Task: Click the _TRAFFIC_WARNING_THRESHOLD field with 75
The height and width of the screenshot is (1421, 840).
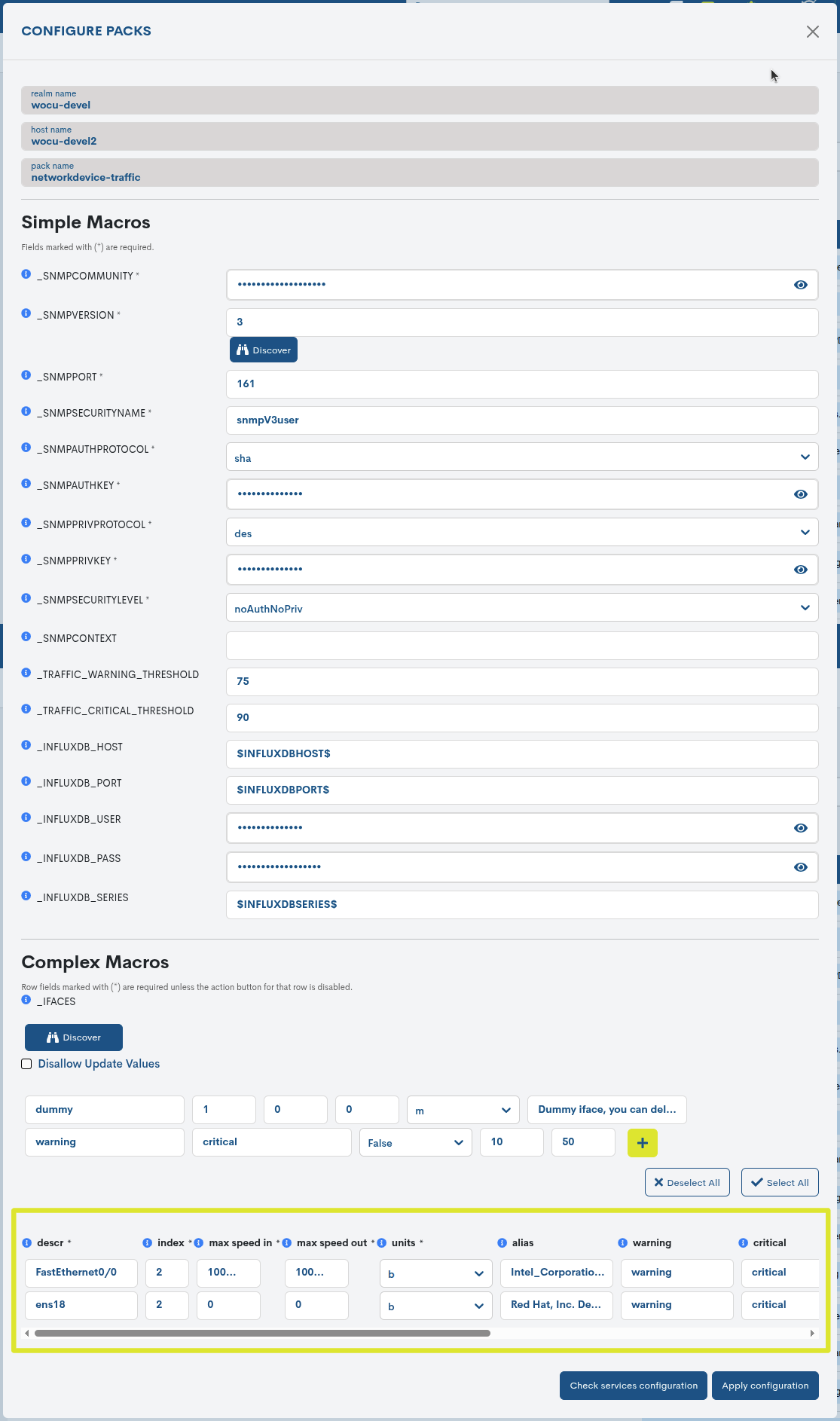Action: pos(522,682)
